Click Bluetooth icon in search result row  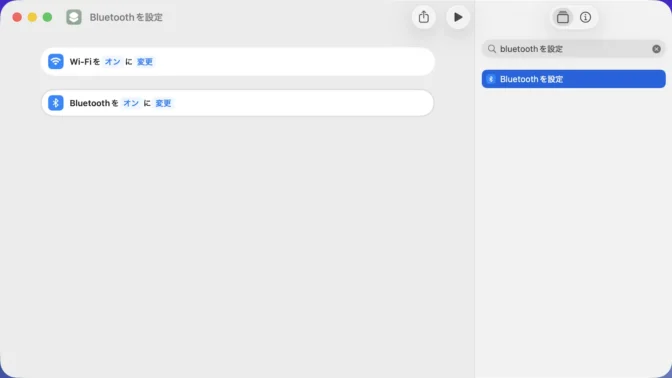tap(491, 79)
